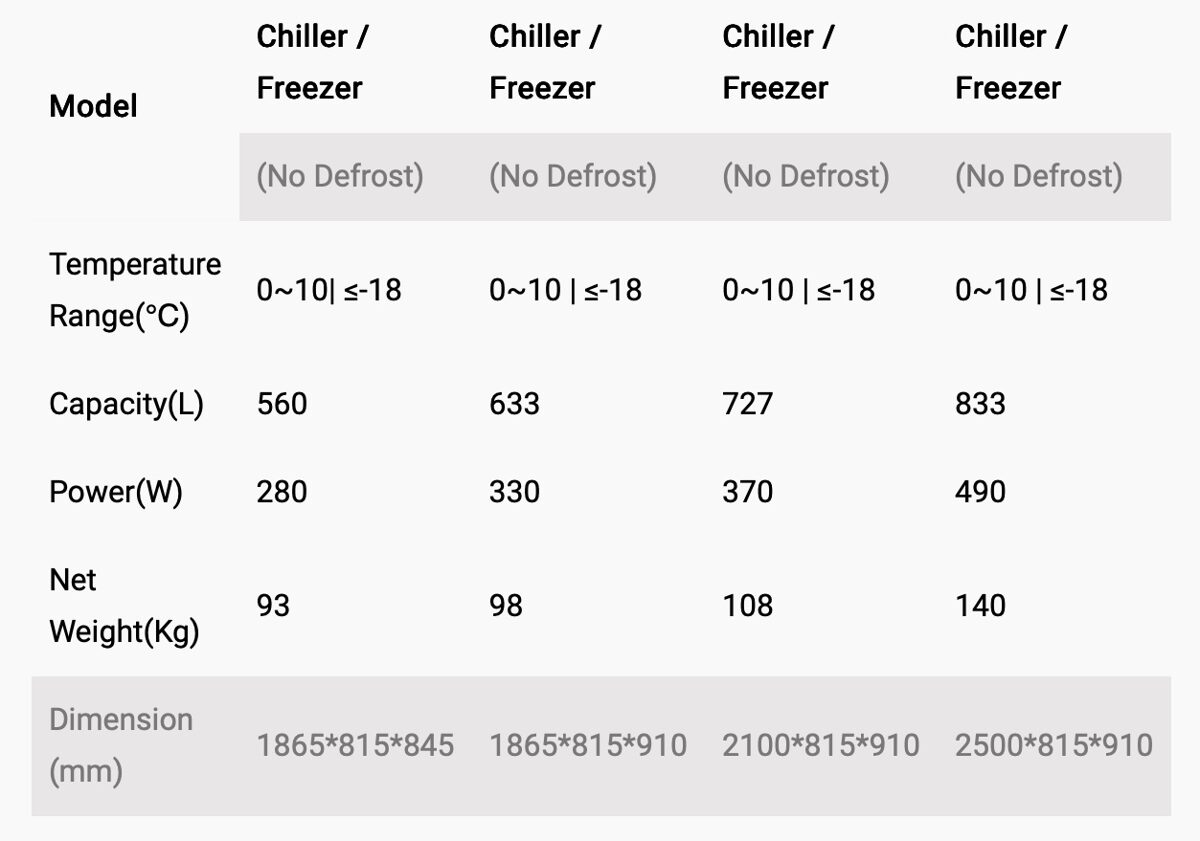Click the Net Weight(Kg) row label
This screenshot has width=1200, height=841.
click(124, 606)
